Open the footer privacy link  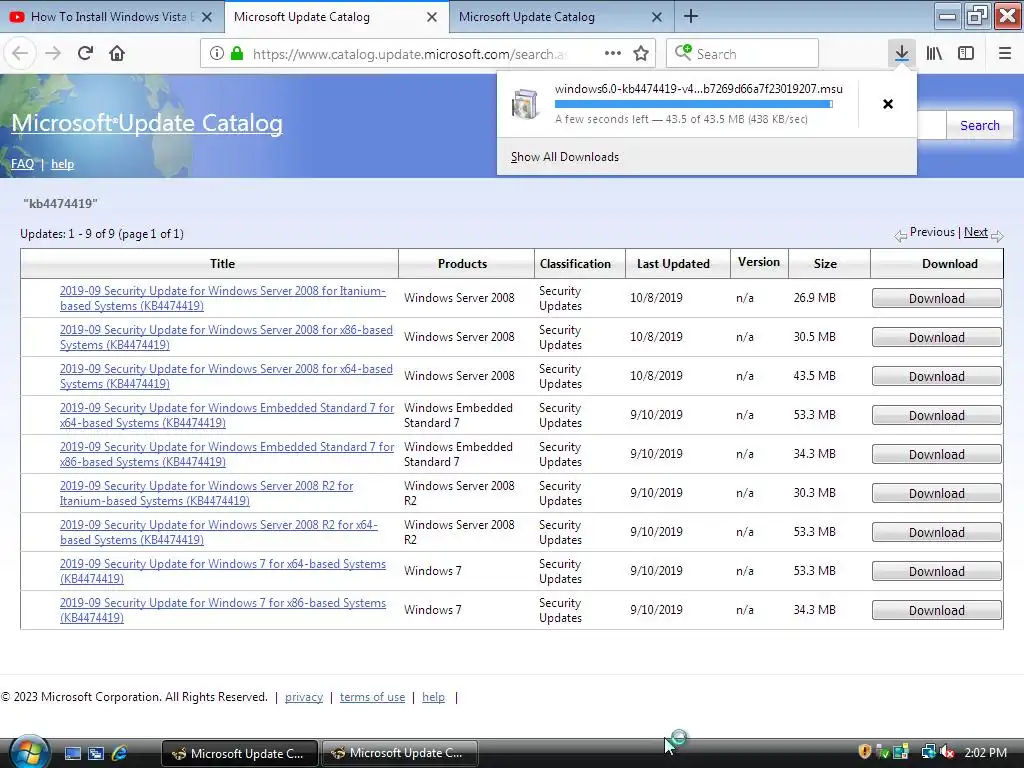point(304,697)
